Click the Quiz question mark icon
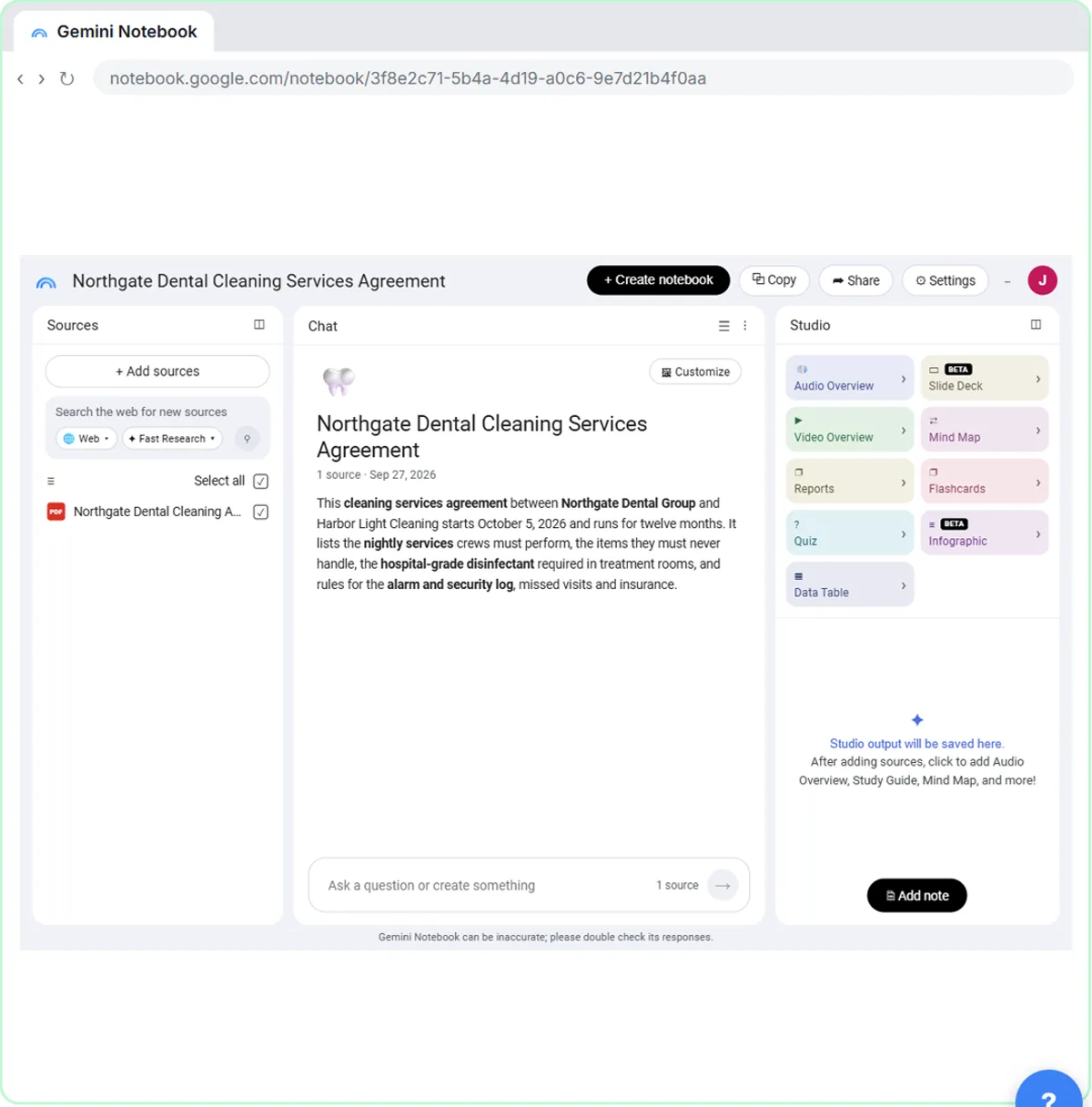Image resolution: width=1092 pixels, height=1107 pixels. coord(797,524)
